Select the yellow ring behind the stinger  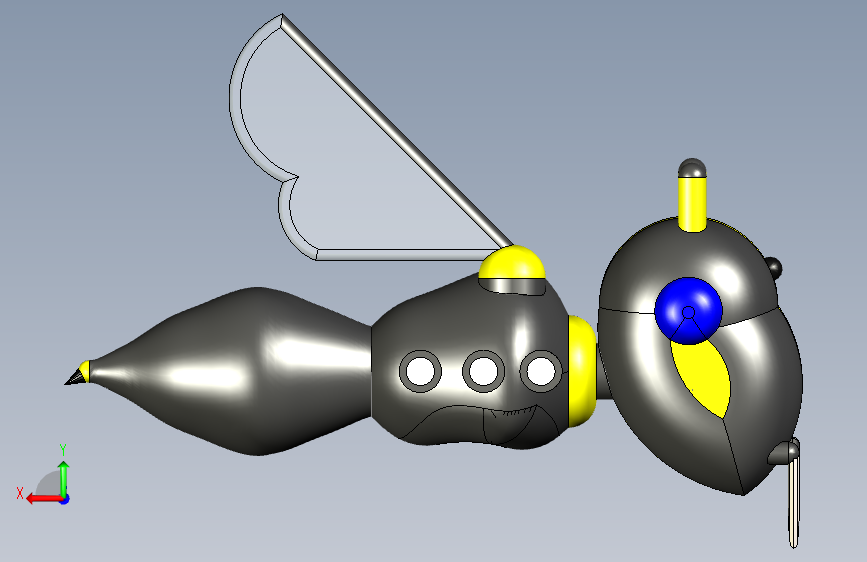[x=86, y=372]
